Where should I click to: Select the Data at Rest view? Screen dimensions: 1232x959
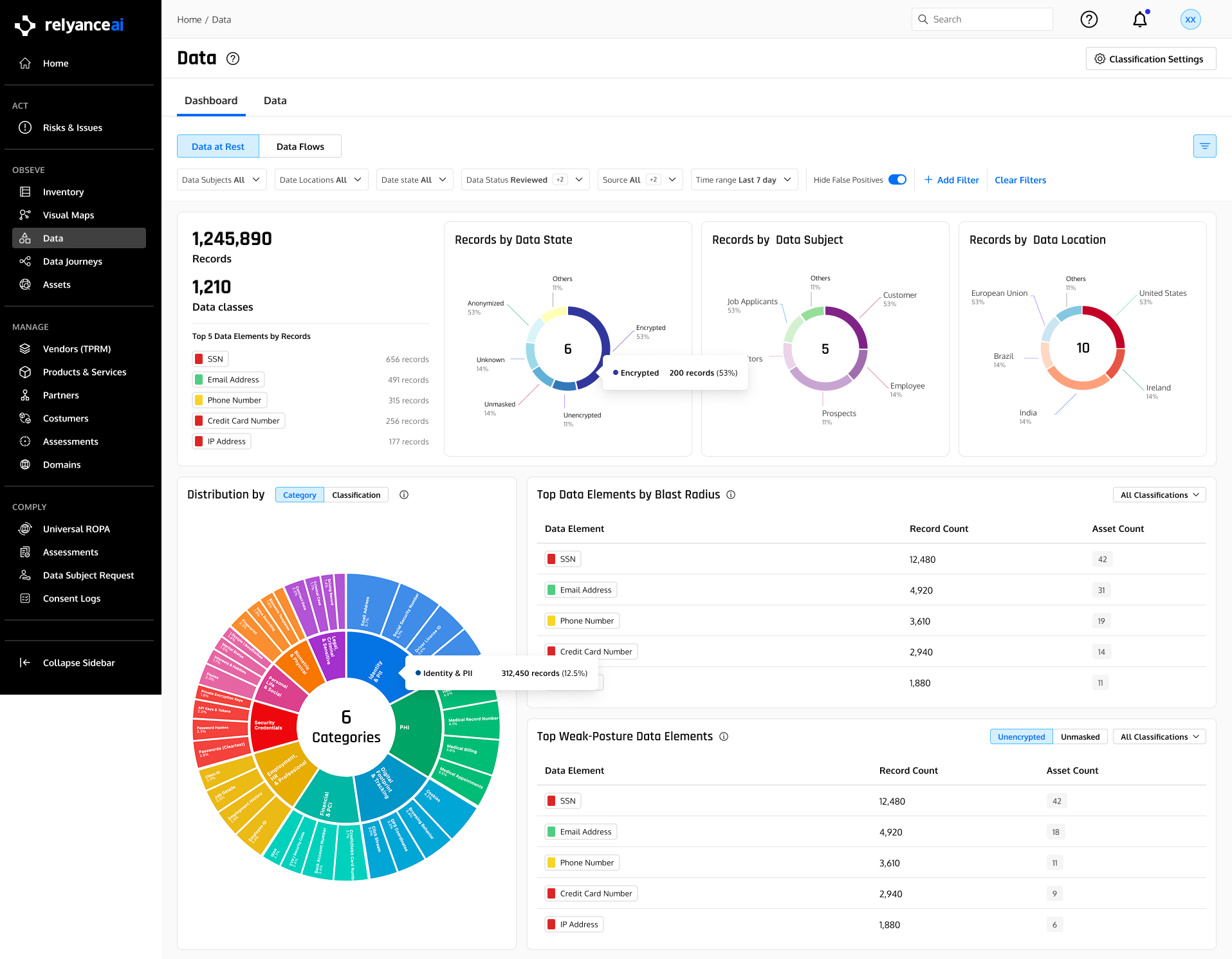[x=218, y=146]
